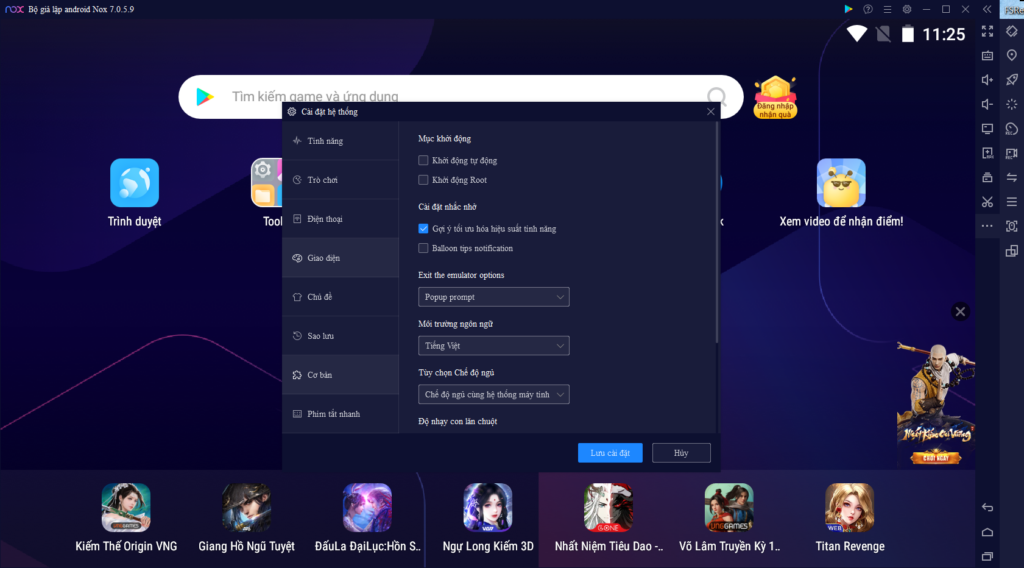Close the Cài đặt hệ thống dialog
The height and width of the screenshot is (568, 1024).
711,112
